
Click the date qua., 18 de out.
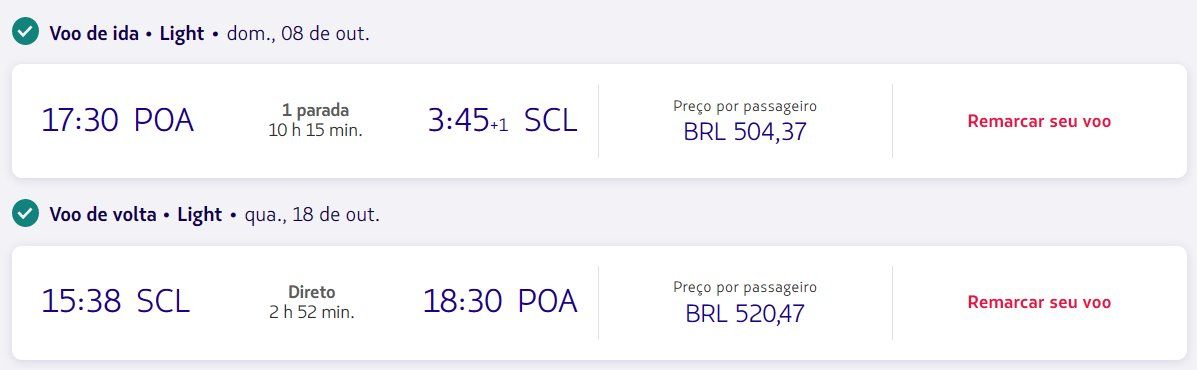(311, 215)
